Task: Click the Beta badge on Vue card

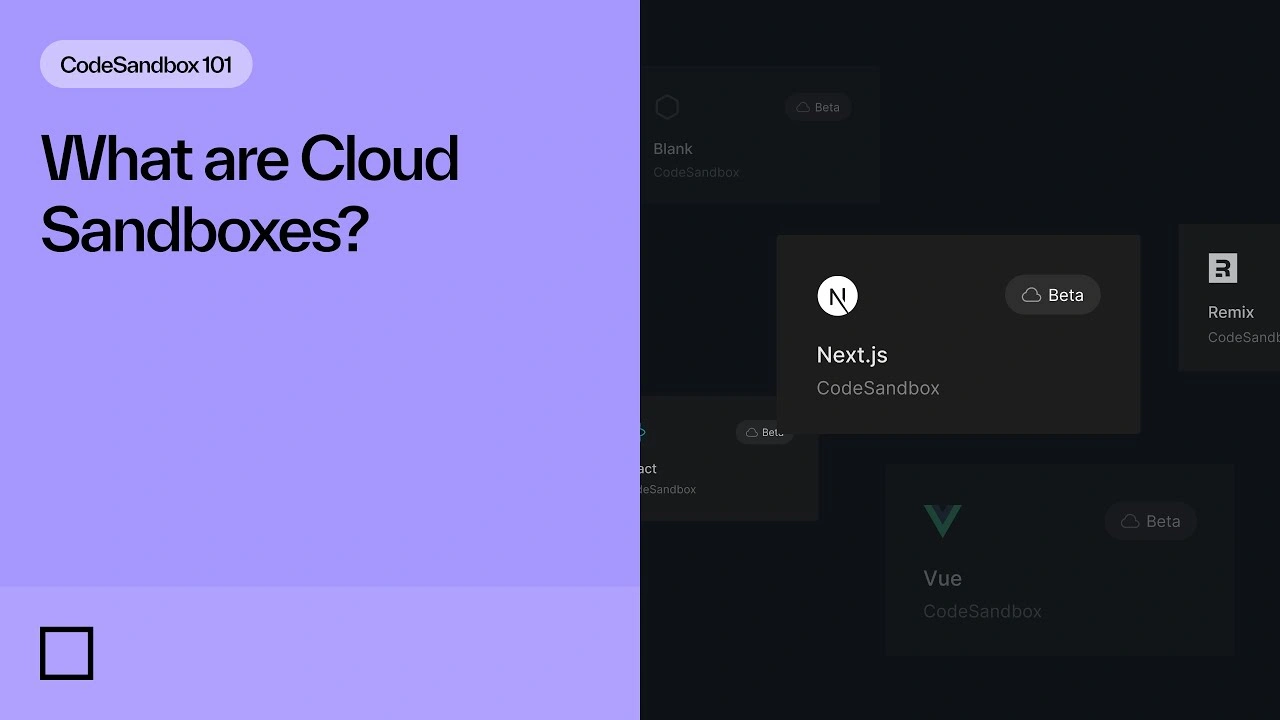Action: pyautogui.click(x=1151, y=521)
